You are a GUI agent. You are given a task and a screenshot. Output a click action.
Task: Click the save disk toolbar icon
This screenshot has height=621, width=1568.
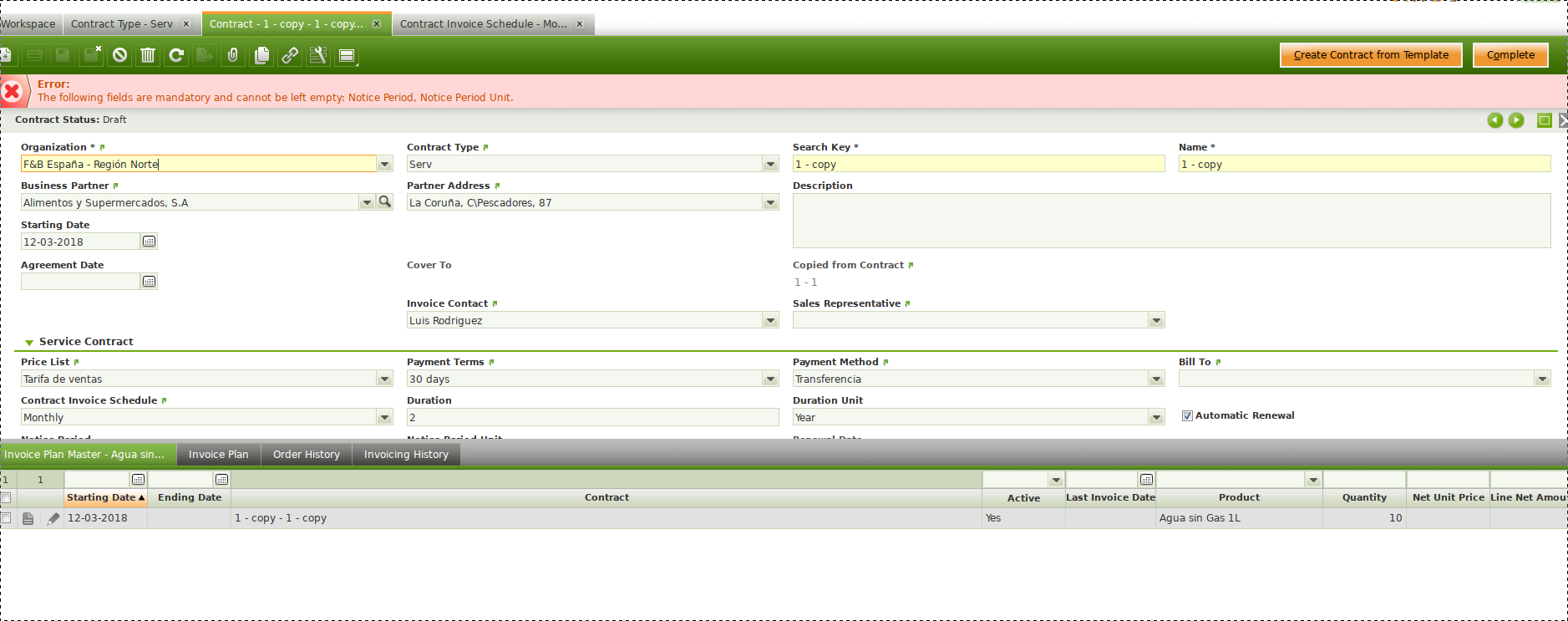click(63, 55)
